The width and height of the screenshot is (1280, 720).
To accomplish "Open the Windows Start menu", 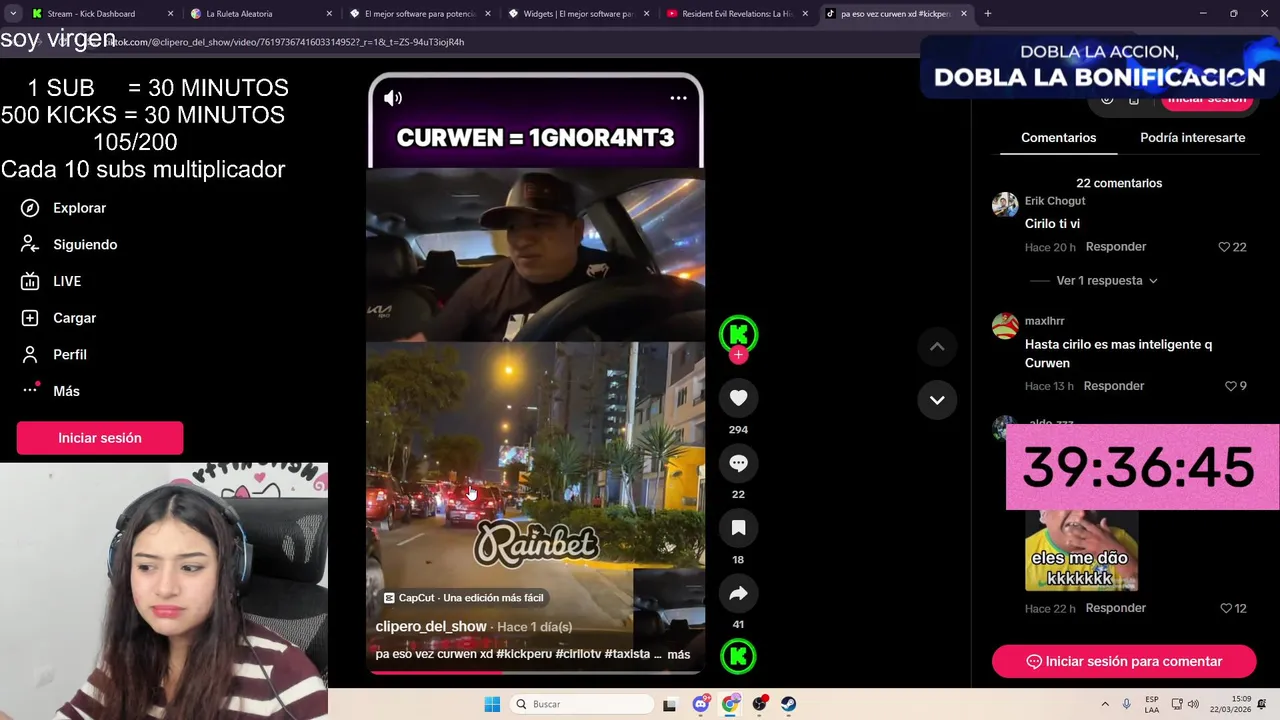I will point(492,704).
